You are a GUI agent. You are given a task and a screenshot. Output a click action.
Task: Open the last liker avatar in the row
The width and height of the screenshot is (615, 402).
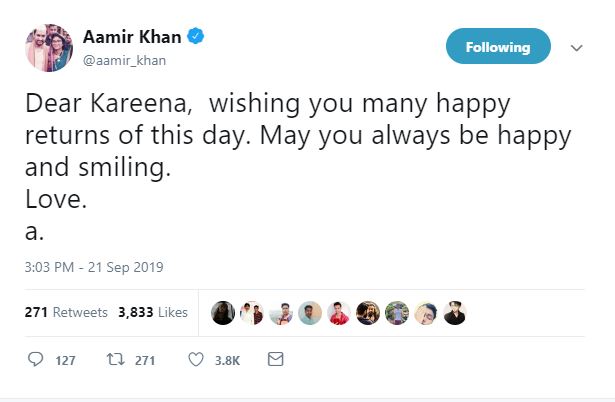(x=456, y=313)
